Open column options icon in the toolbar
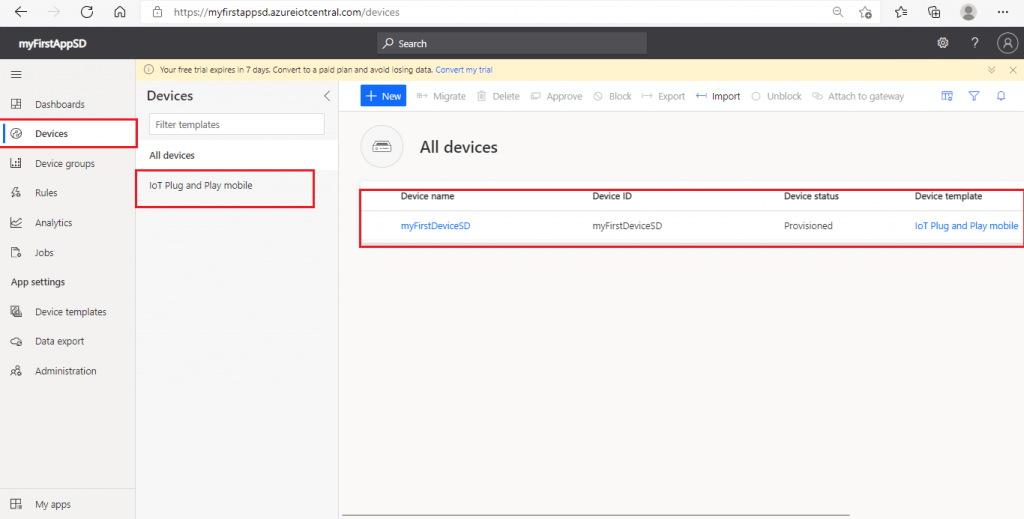Image resolution: width=1024 pixels, height=519 pixels. (x=947, y=96)
